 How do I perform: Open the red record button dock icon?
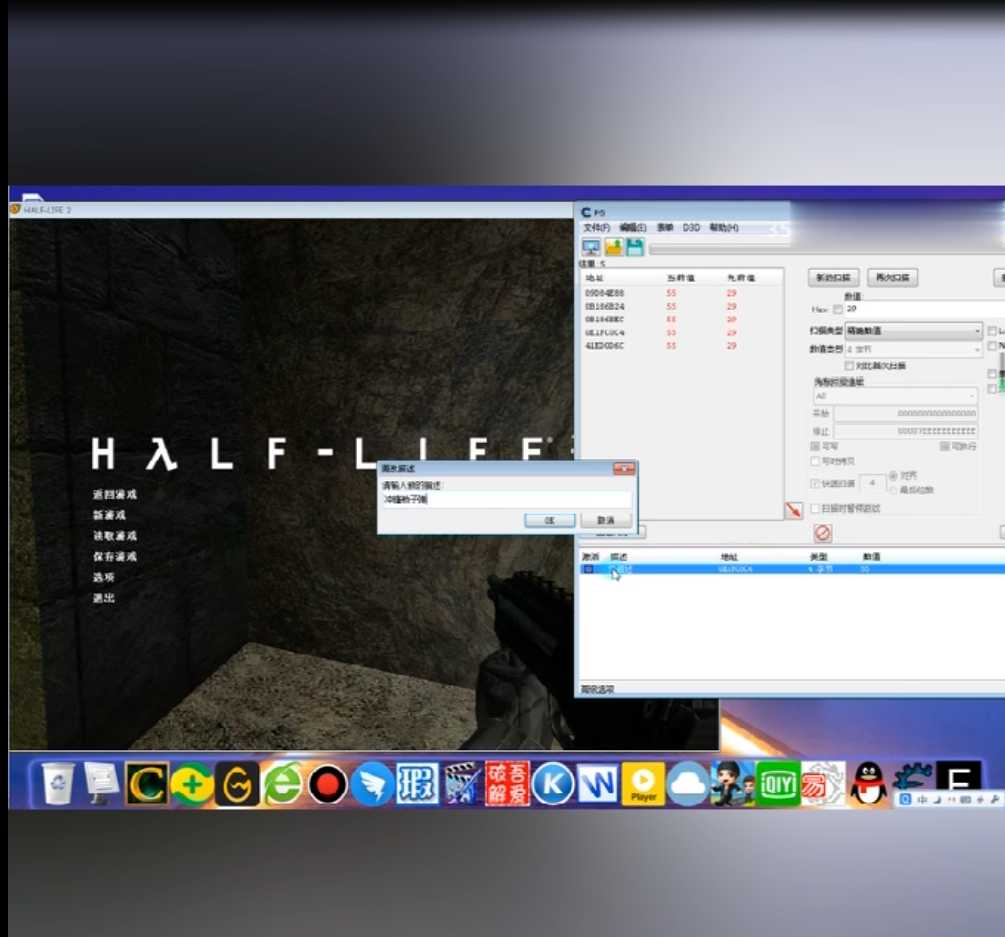click(x=328, y=784)
